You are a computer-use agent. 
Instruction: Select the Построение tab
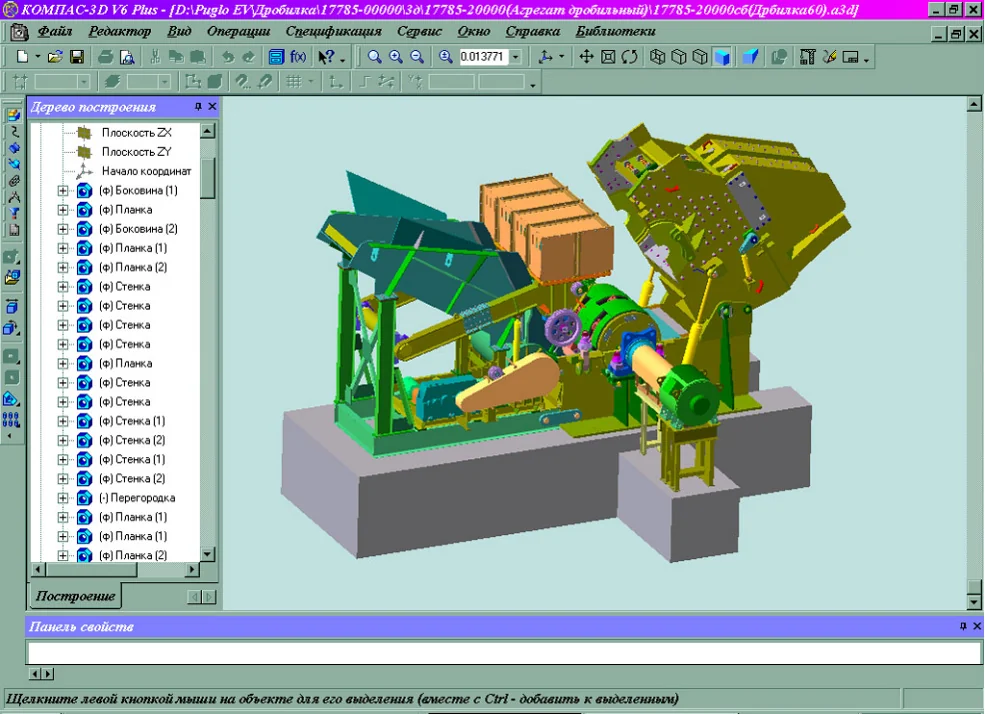tap(75, 596)
